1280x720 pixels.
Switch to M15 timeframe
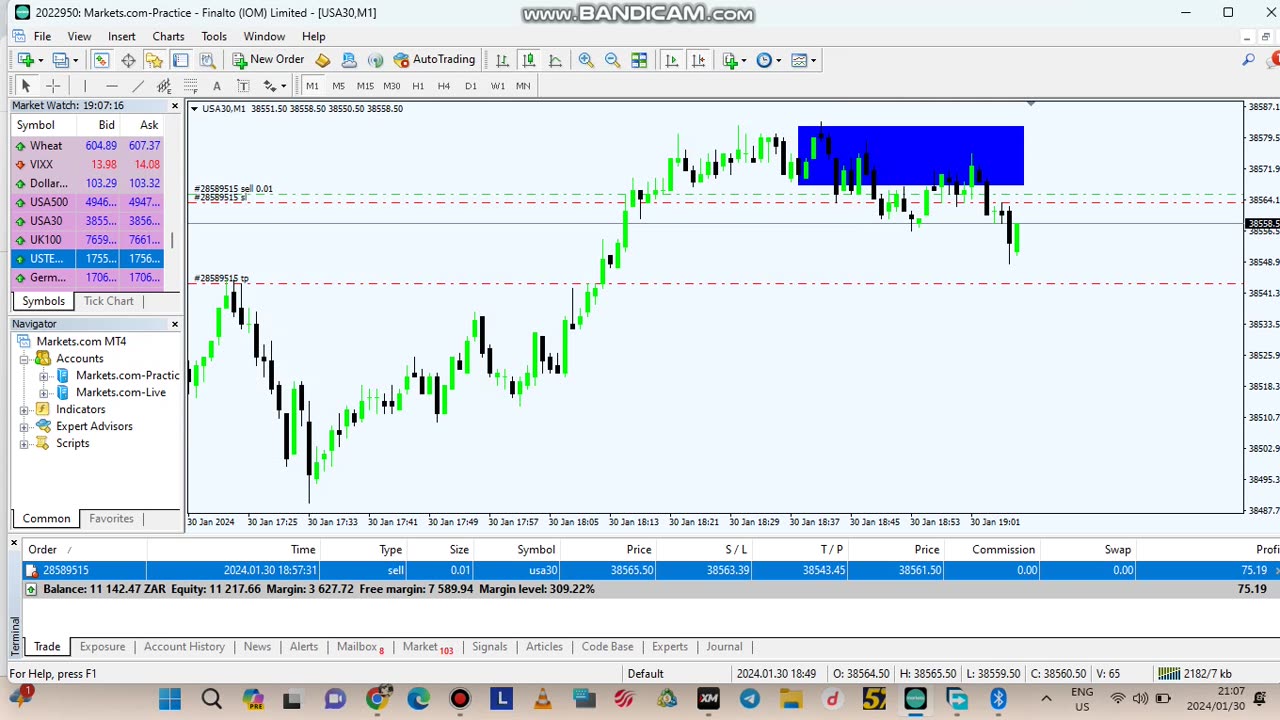(365, 86)
